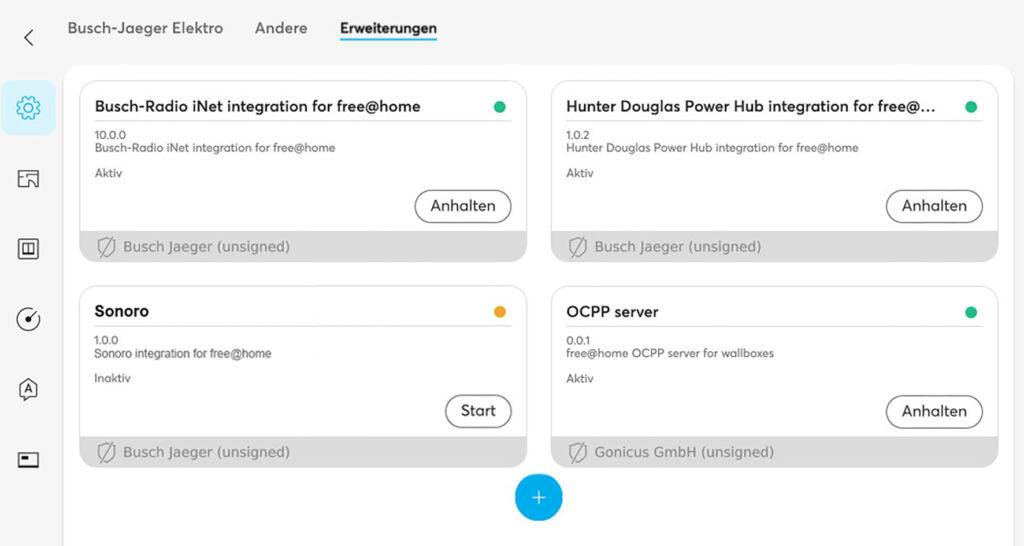Open the Busch-Radio iNet integration card title
Viewport: 1024px width, 546px height.
pyautogui.click(x=257, y=106)
